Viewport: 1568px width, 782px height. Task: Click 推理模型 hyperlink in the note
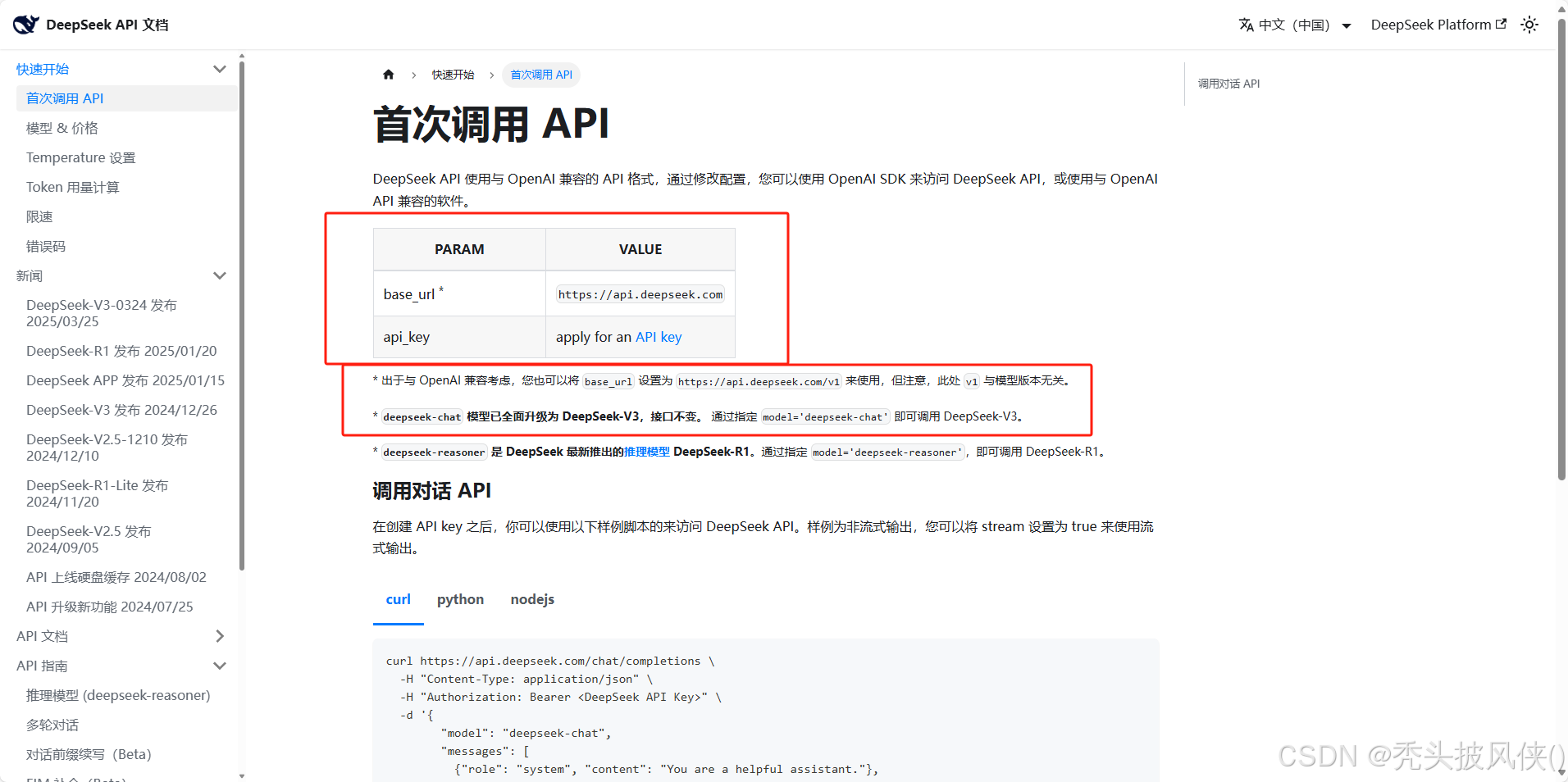point(647,452)
